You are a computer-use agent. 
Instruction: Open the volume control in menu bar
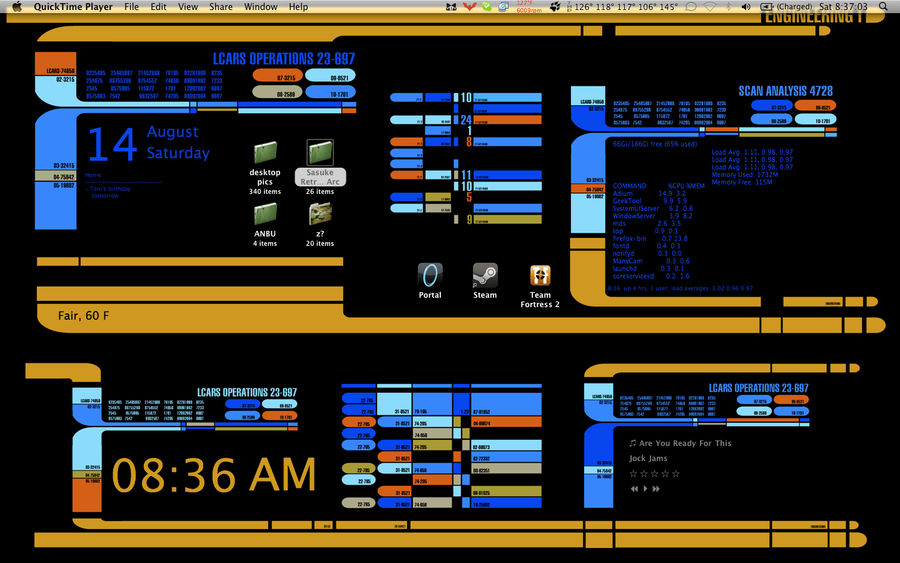[746, 7]
